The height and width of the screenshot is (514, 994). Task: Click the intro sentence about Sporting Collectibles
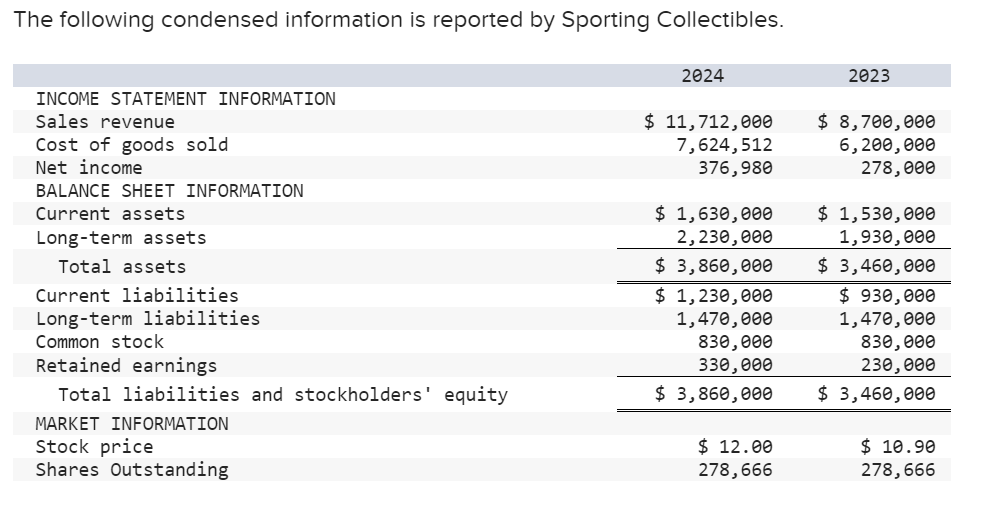(x=399, y=20)
